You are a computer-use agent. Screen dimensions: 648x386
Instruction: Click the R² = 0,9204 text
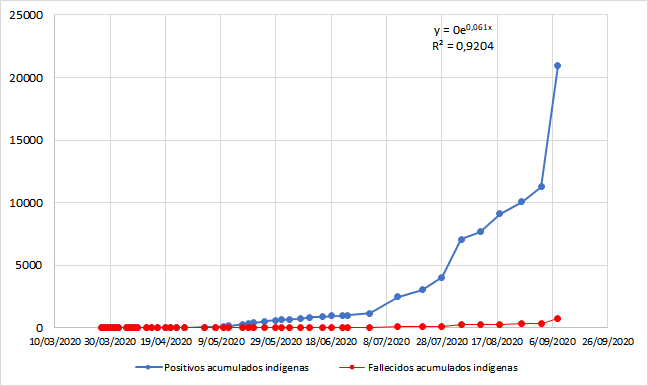point(463,46)
